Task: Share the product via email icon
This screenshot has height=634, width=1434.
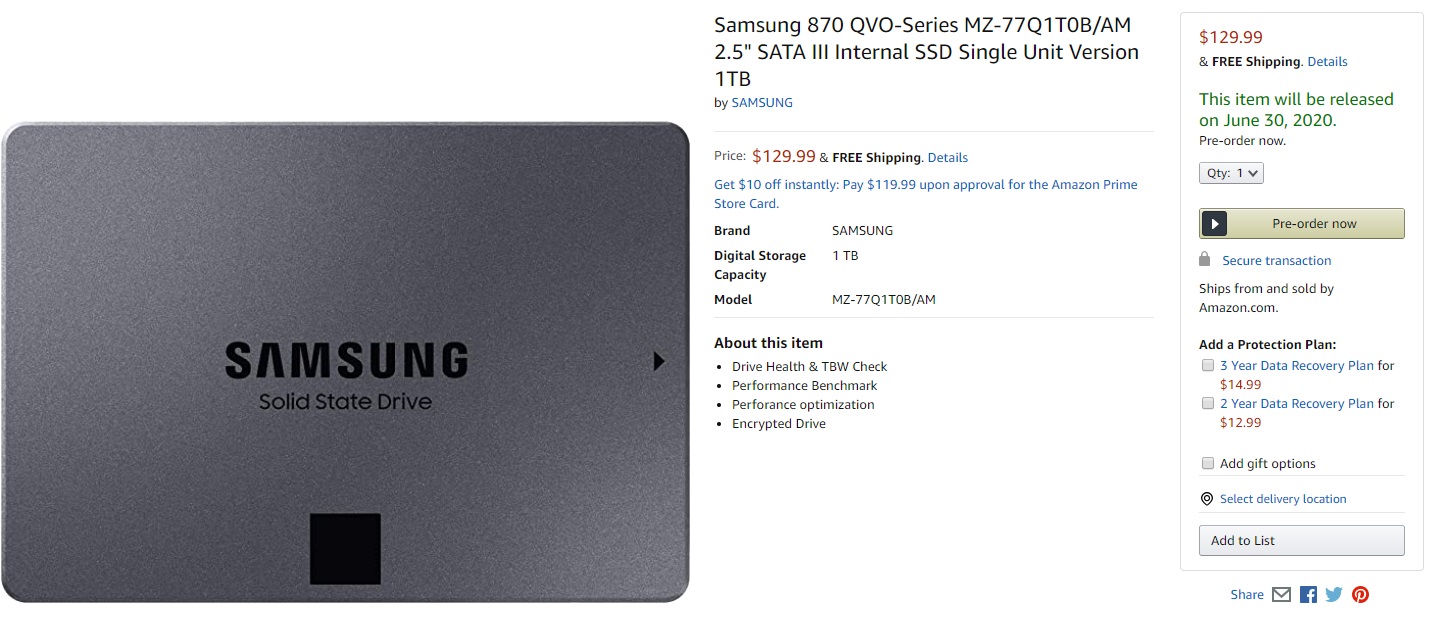Action: (1281, 594)
